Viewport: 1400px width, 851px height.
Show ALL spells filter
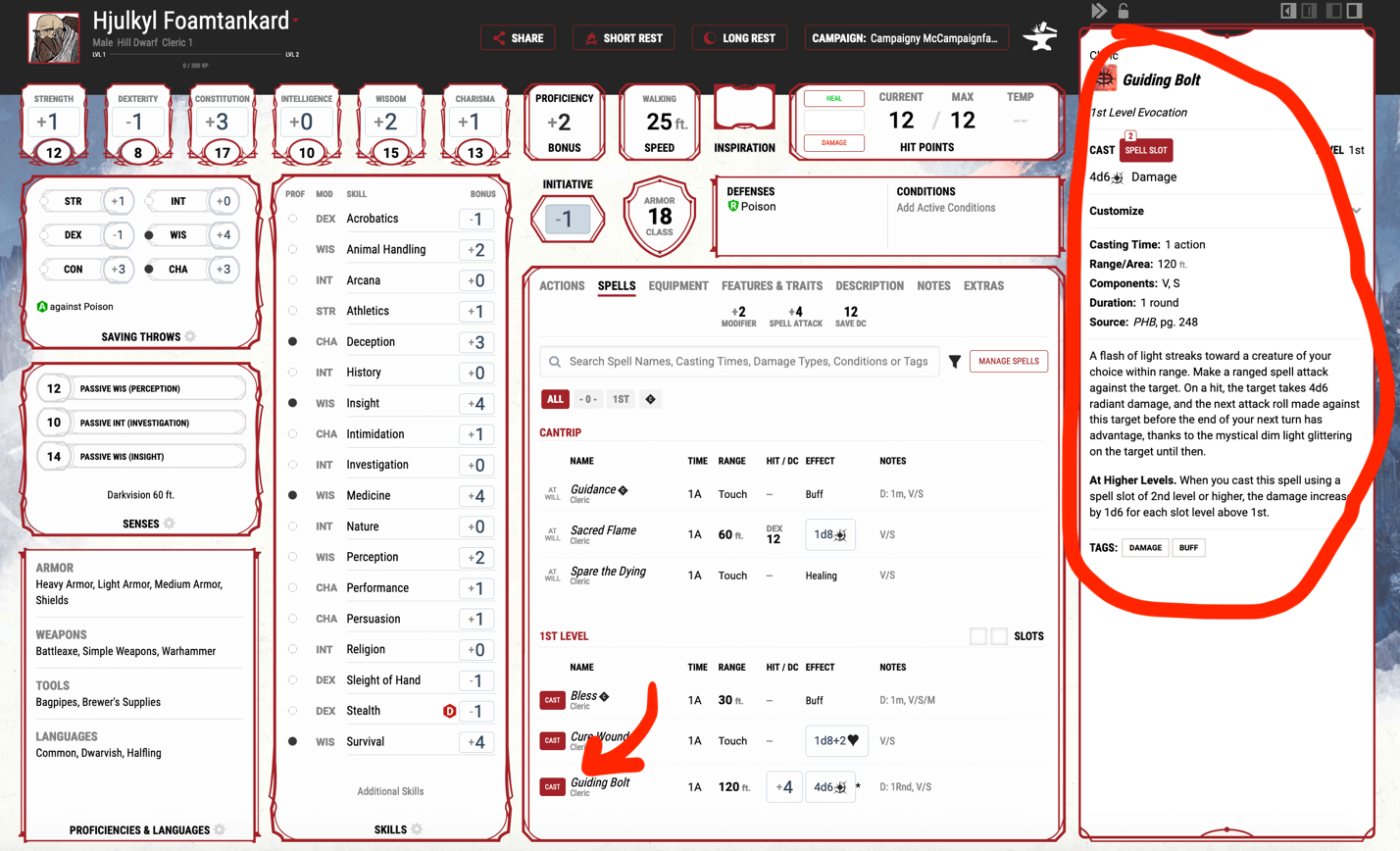[x=555, y=399]
